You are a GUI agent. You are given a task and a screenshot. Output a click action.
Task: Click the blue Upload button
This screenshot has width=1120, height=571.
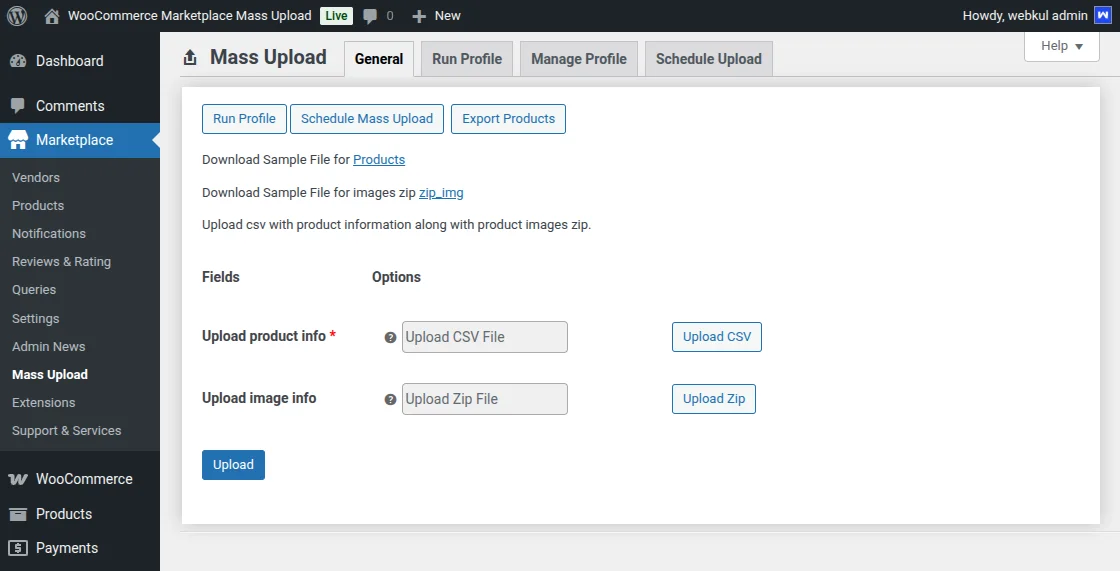[233, 465]
